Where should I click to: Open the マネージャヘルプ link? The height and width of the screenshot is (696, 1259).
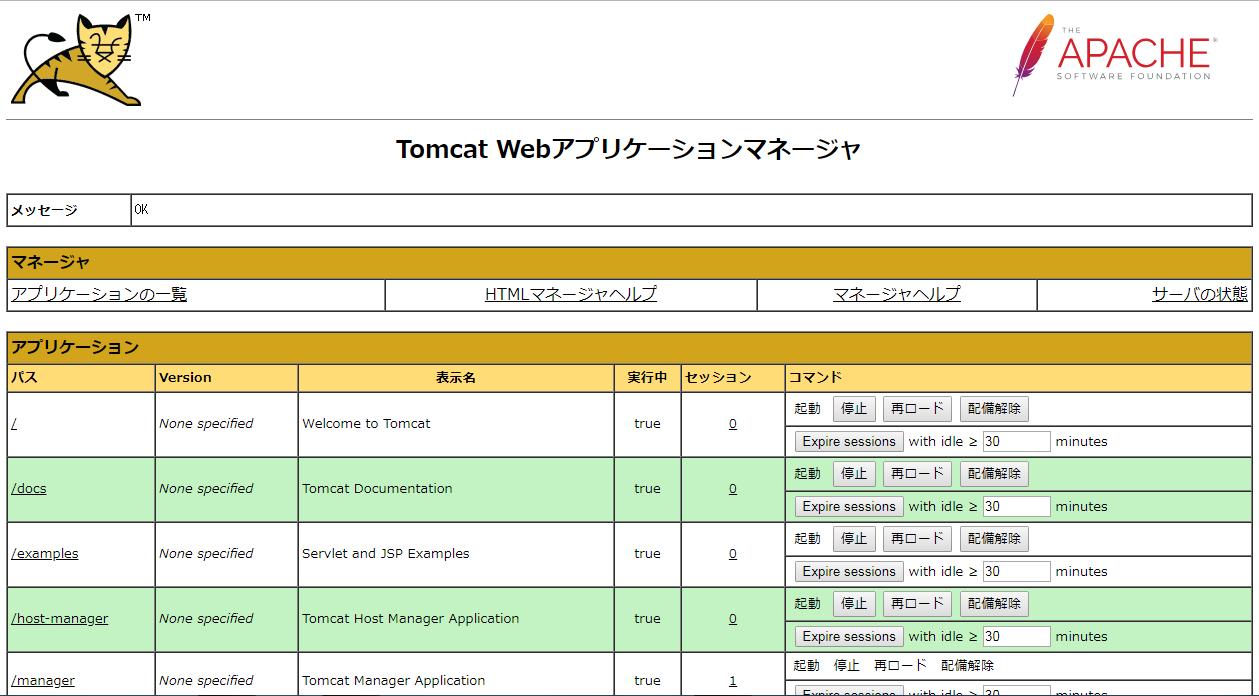tap(897, 294)
